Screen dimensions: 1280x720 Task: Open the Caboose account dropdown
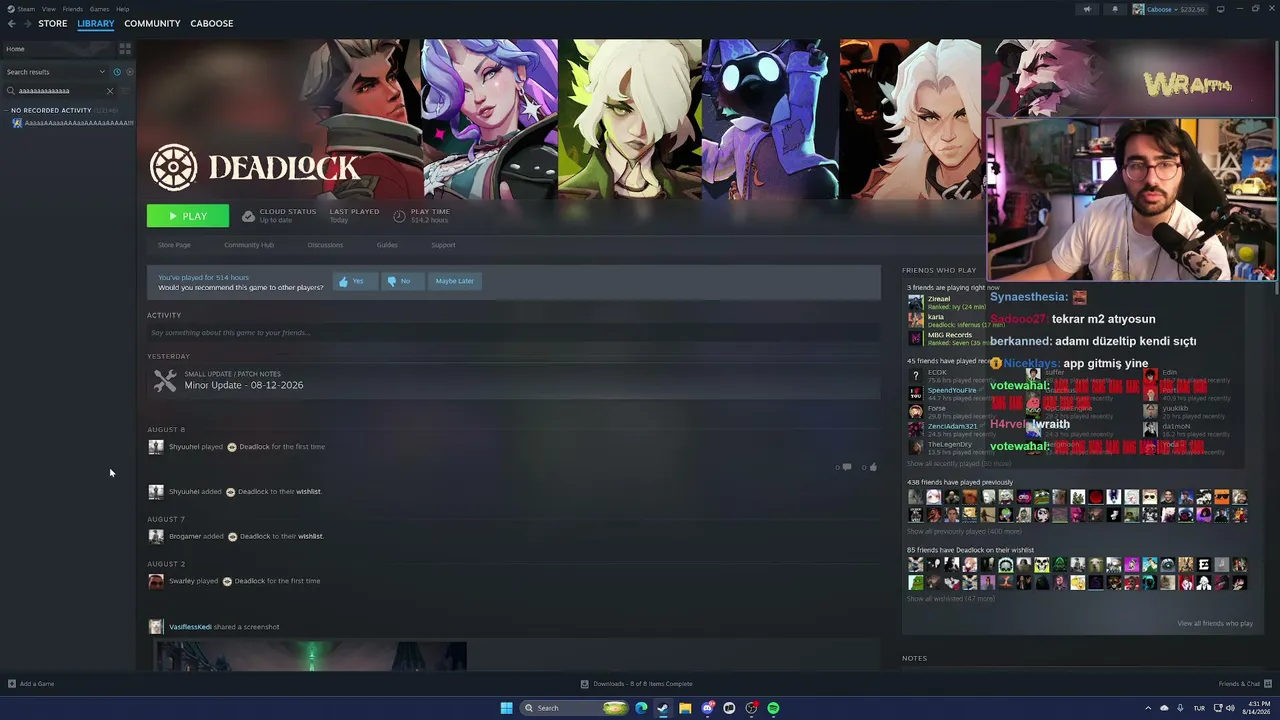(1168, 9)
